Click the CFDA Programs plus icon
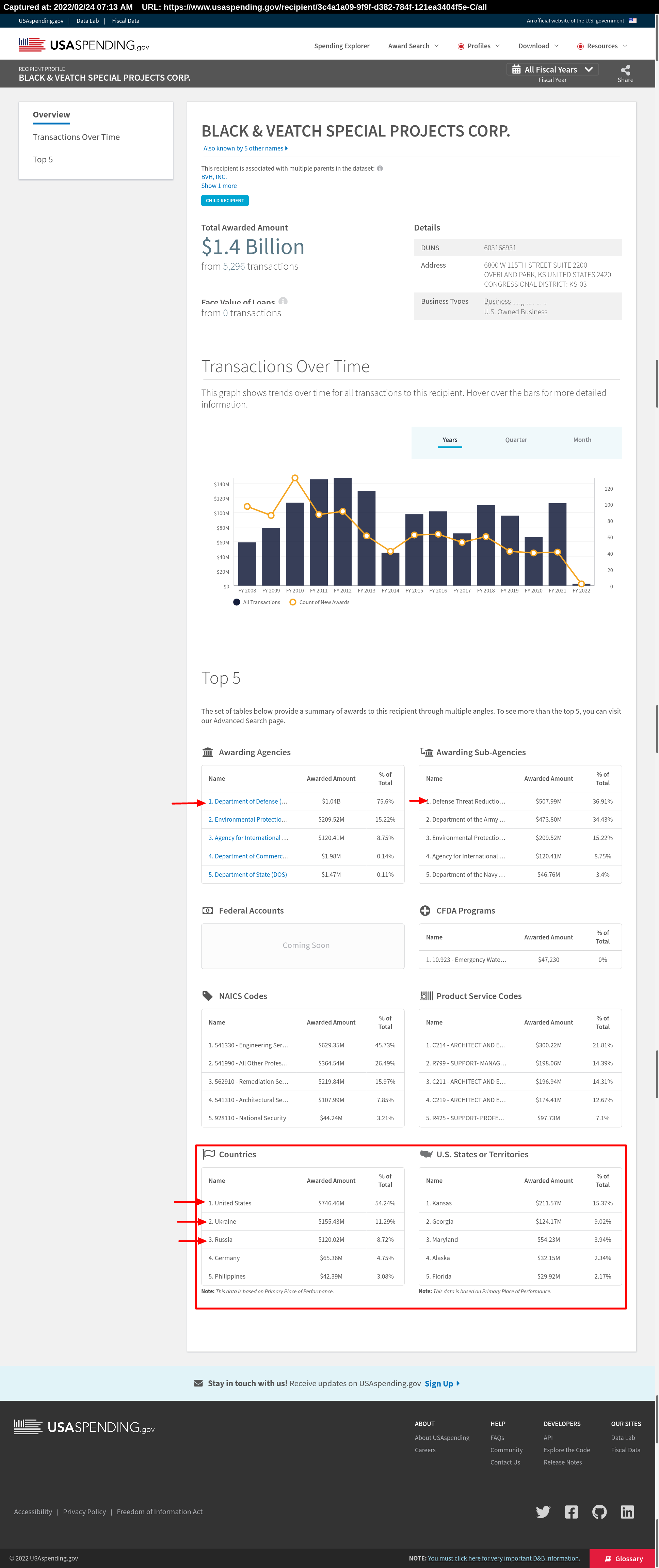659x1568 pixels. [x=425, y=910]
